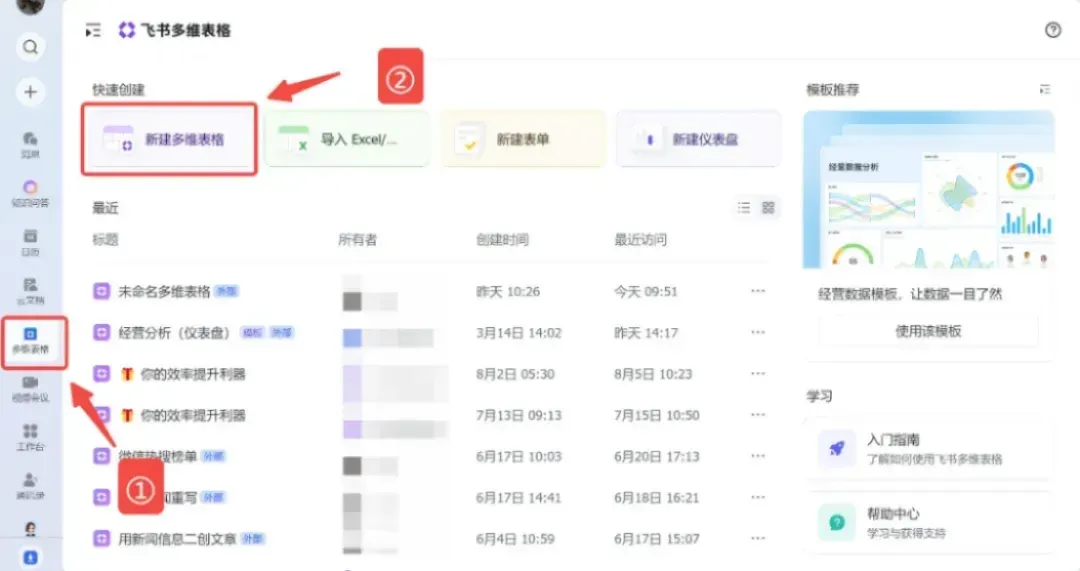Click 新建表单 quick create card
This screenshot has height=571, width=1080.
tap(523, 139)
